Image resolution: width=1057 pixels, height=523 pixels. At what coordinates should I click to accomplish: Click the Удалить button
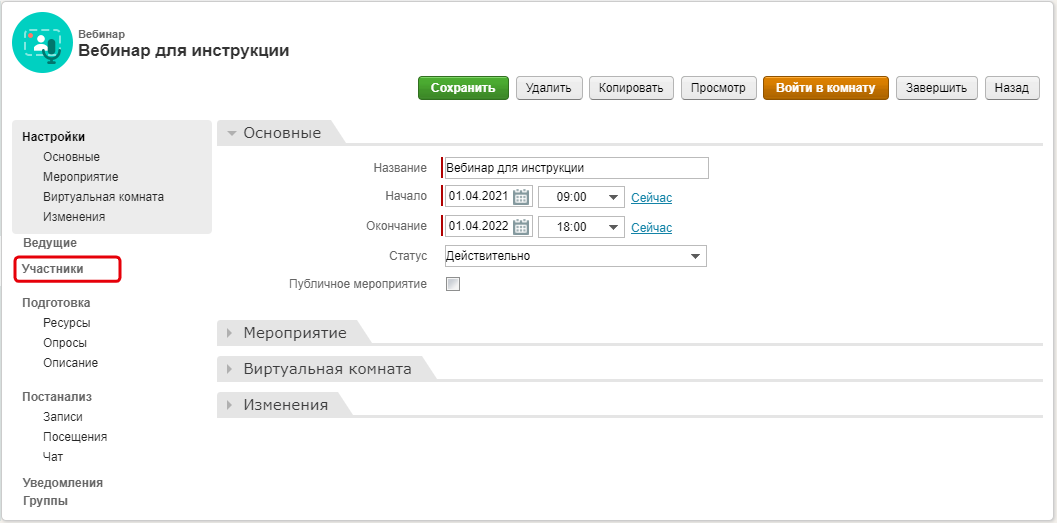point(549,88)
